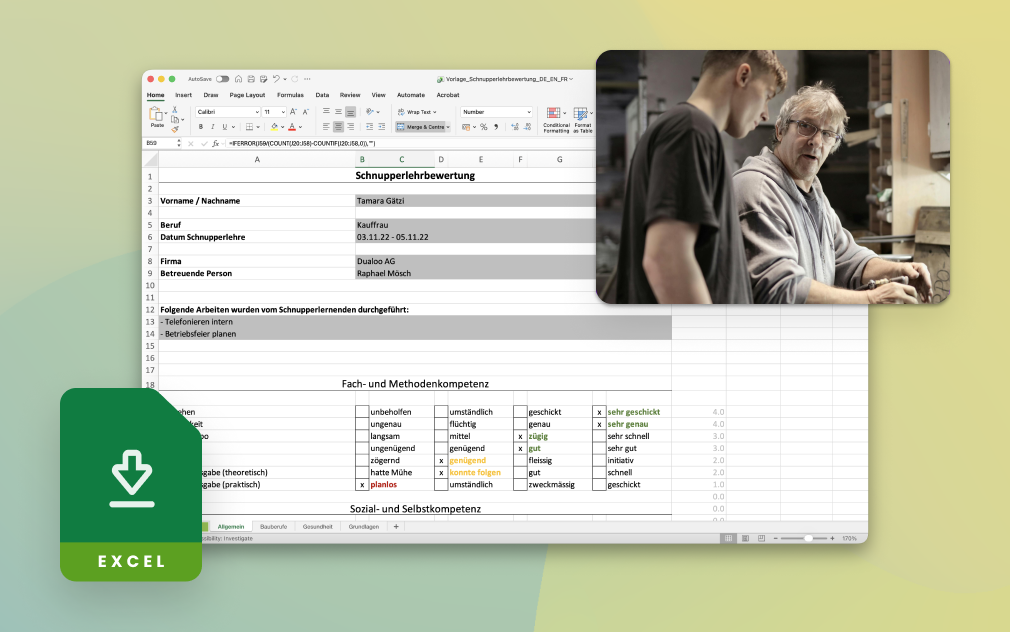Increase indent of cell
Image resolution: width=1010 pixels, height=632 pixels.
coord(381,127)
